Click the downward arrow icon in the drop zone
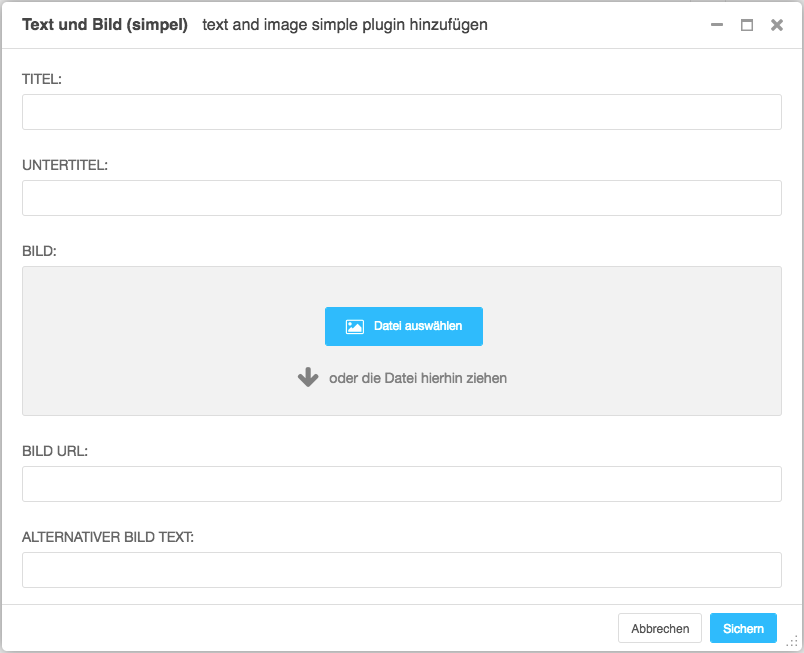The height and width of the screenshot is (653, 804). click(x=308, y=377)
